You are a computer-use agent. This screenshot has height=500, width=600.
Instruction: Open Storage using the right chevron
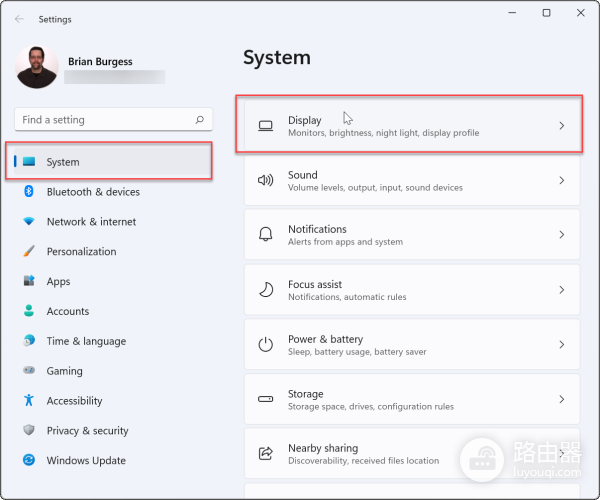point(561,400)
